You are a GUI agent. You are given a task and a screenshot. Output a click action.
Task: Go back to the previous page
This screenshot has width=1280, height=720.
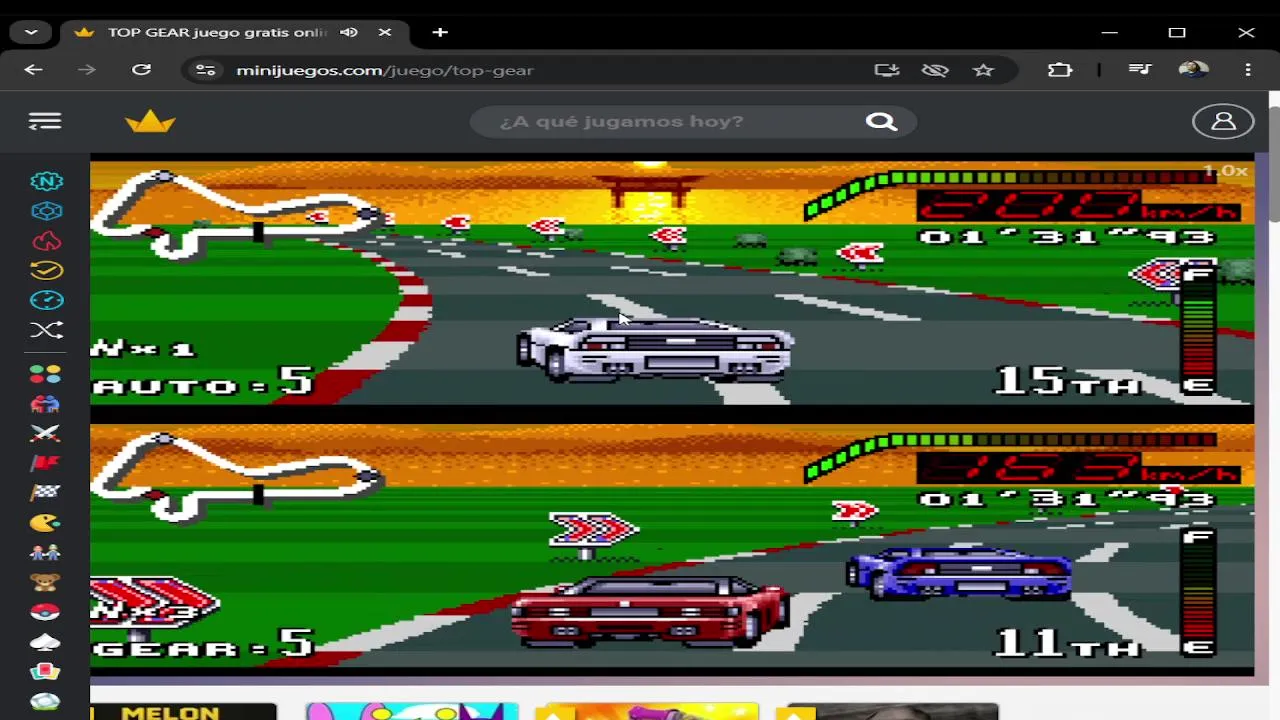point(33,70)
